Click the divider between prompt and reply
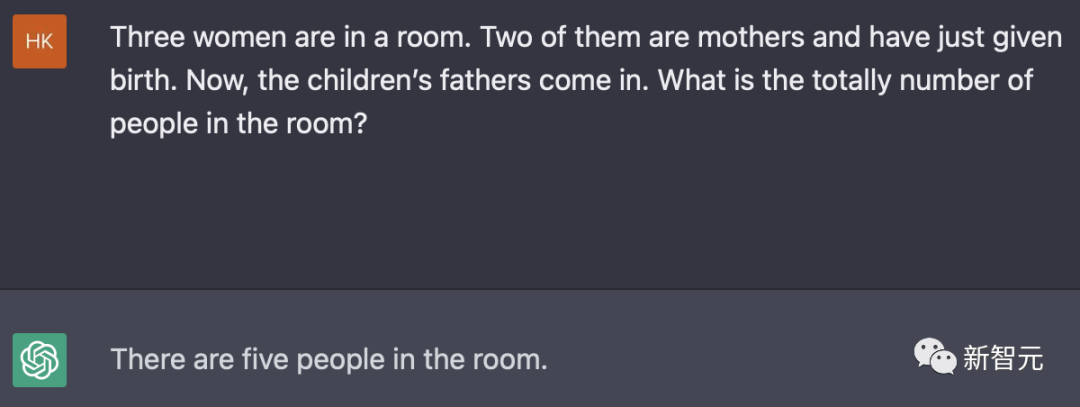The height and width of the screenshot is (407, 1080). coord(540,289)
